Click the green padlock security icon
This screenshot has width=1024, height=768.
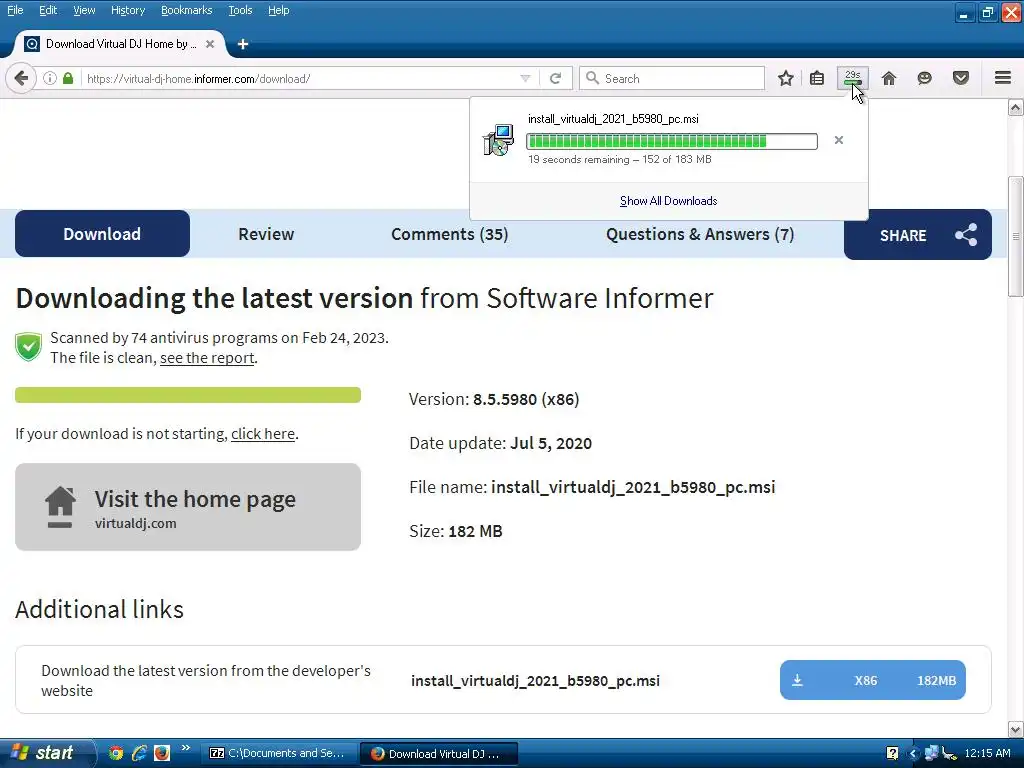68,78
